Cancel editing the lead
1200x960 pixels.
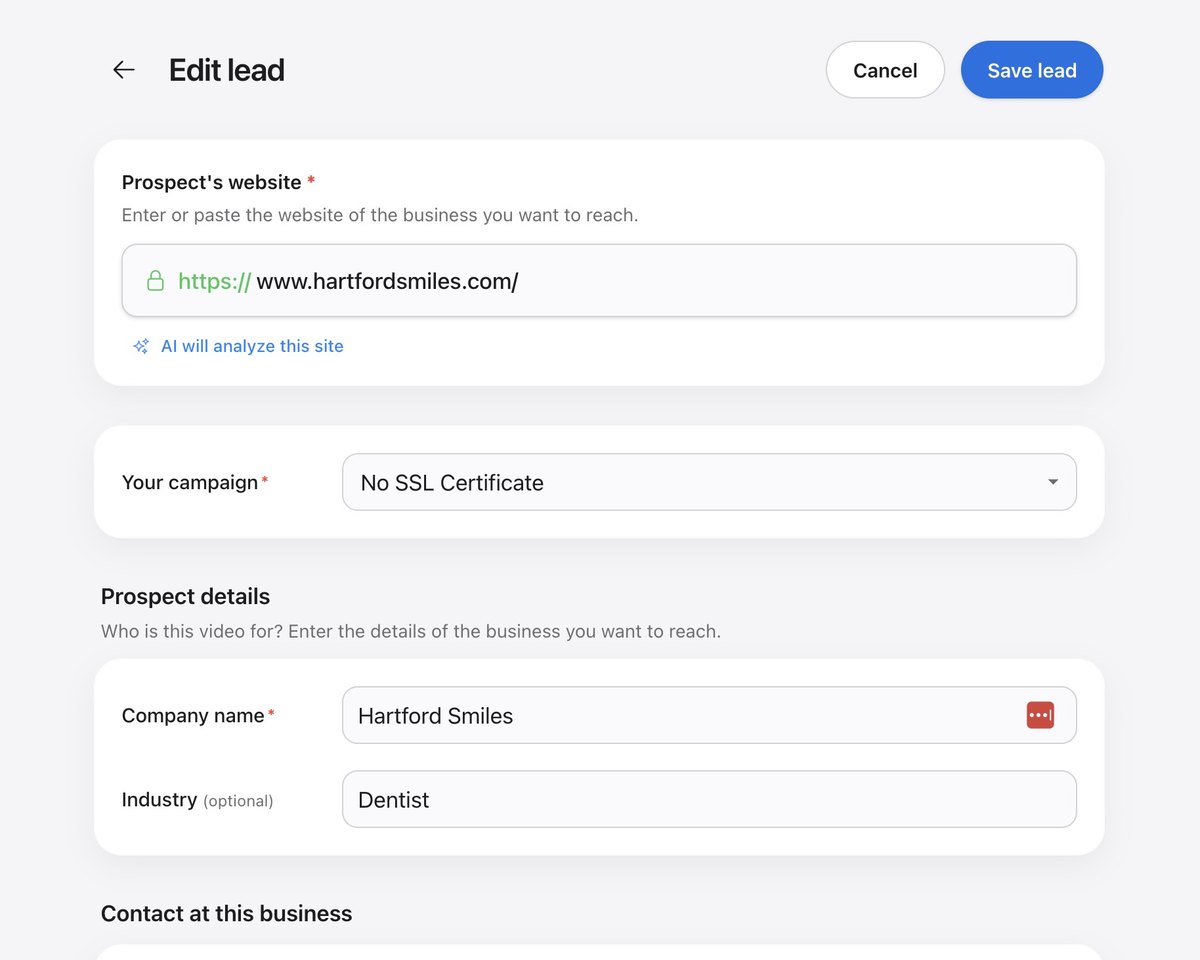pos(885,70)
